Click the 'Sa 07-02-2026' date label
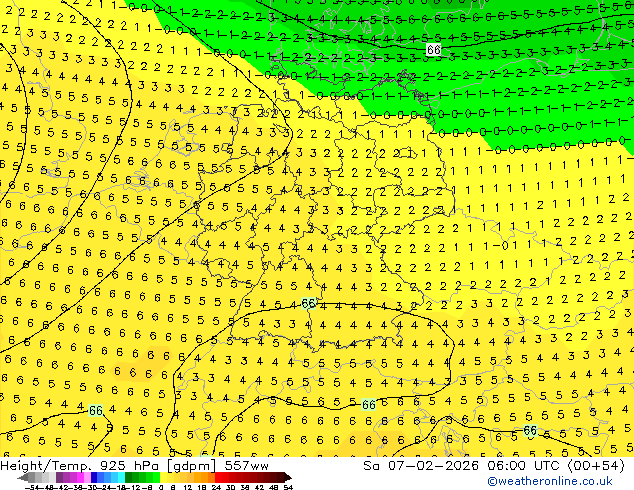Image resolution: width=634 pixels, height=490 pixels. coord(423,466)
